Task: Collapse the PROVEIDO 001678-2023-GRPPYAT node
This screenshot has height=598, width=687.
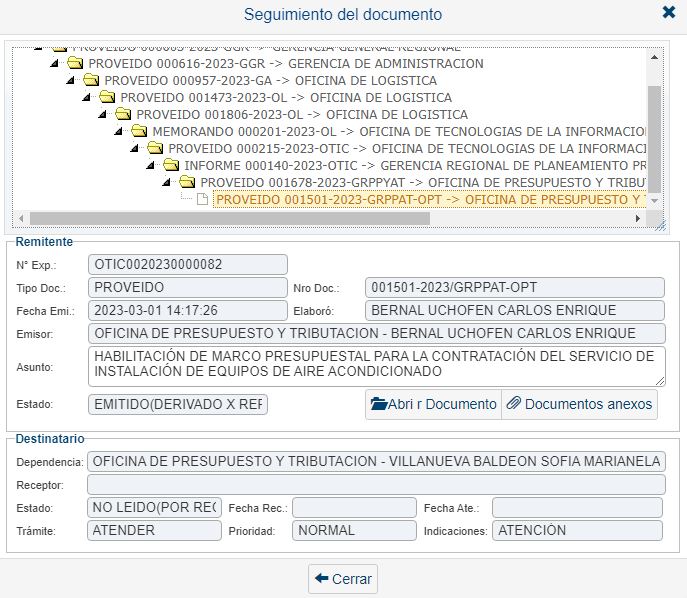Action: (x=166, y=183)
